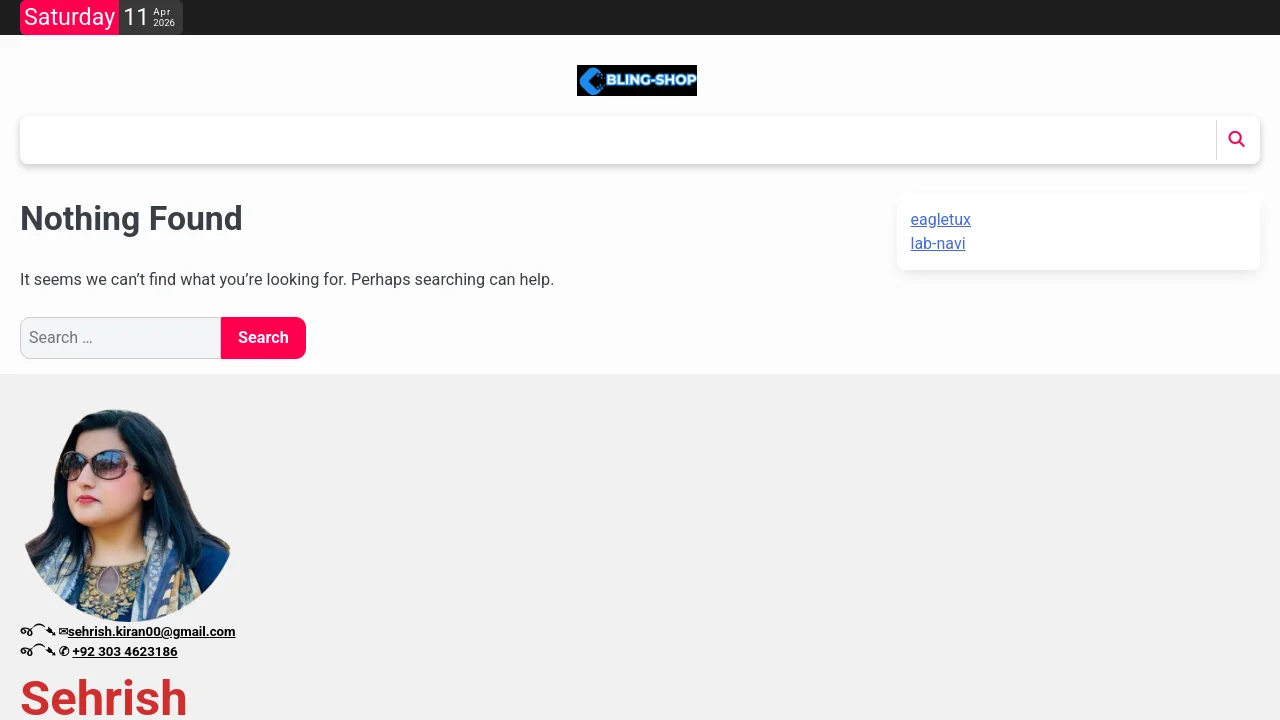The height and width of the screenshot is (720, 1280).
Task: Click the Bling-Shop logo
Action: tap(636, 81)
